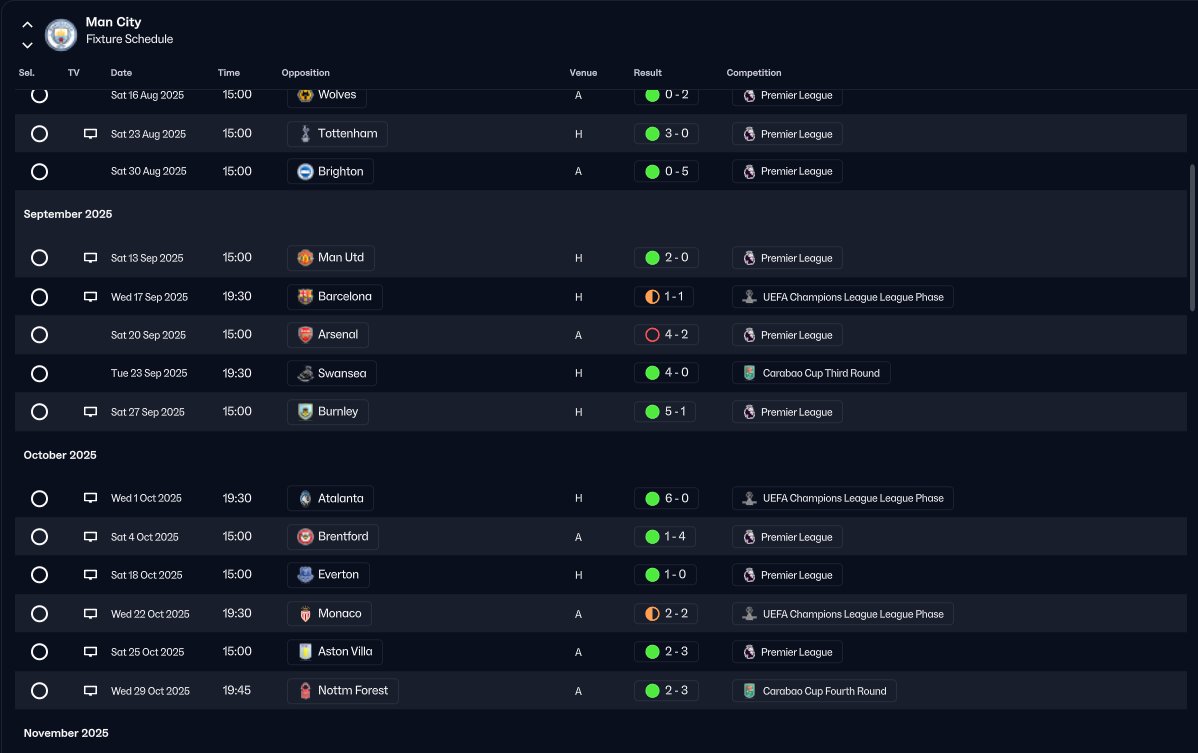Click the Premier League icon on Brighton row
This screenshot has height=753, width=1198.
click(x=746, y=172)
